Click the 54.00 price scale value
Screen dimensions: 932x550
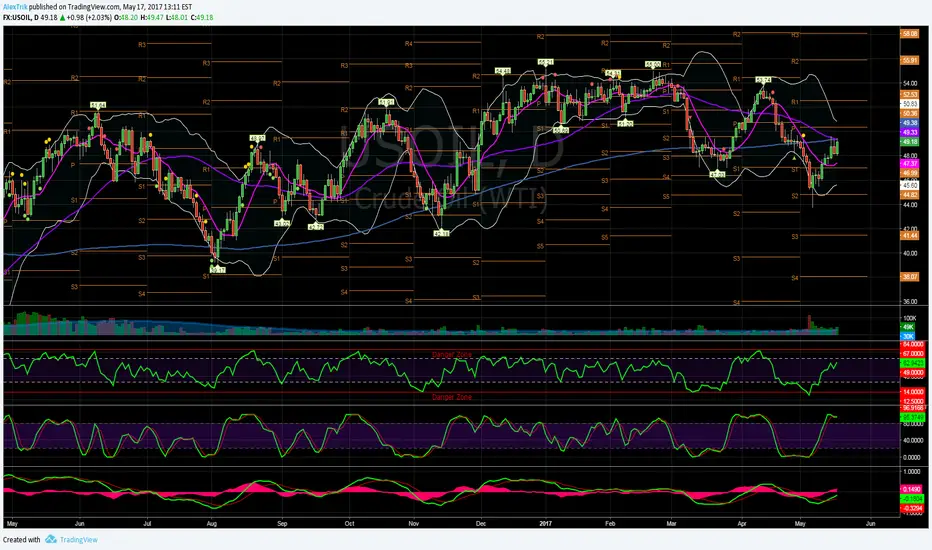click(x=910, y=83)
